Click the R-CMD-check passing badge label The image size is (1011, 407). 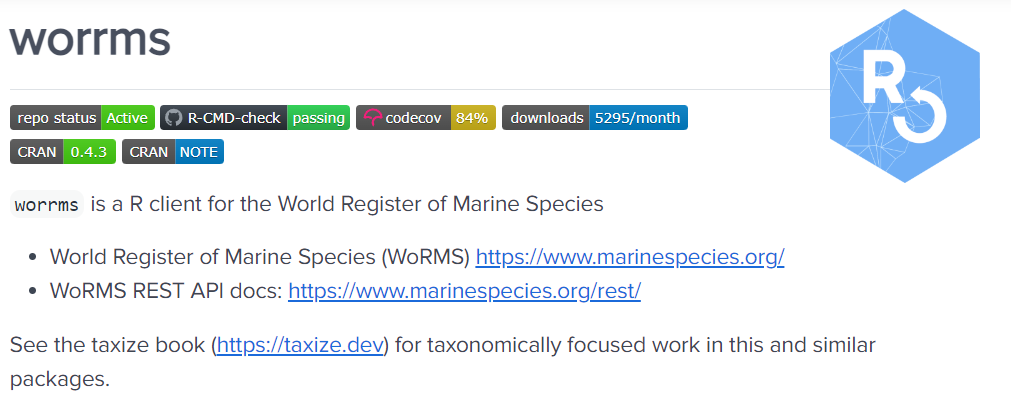point(236,118)
